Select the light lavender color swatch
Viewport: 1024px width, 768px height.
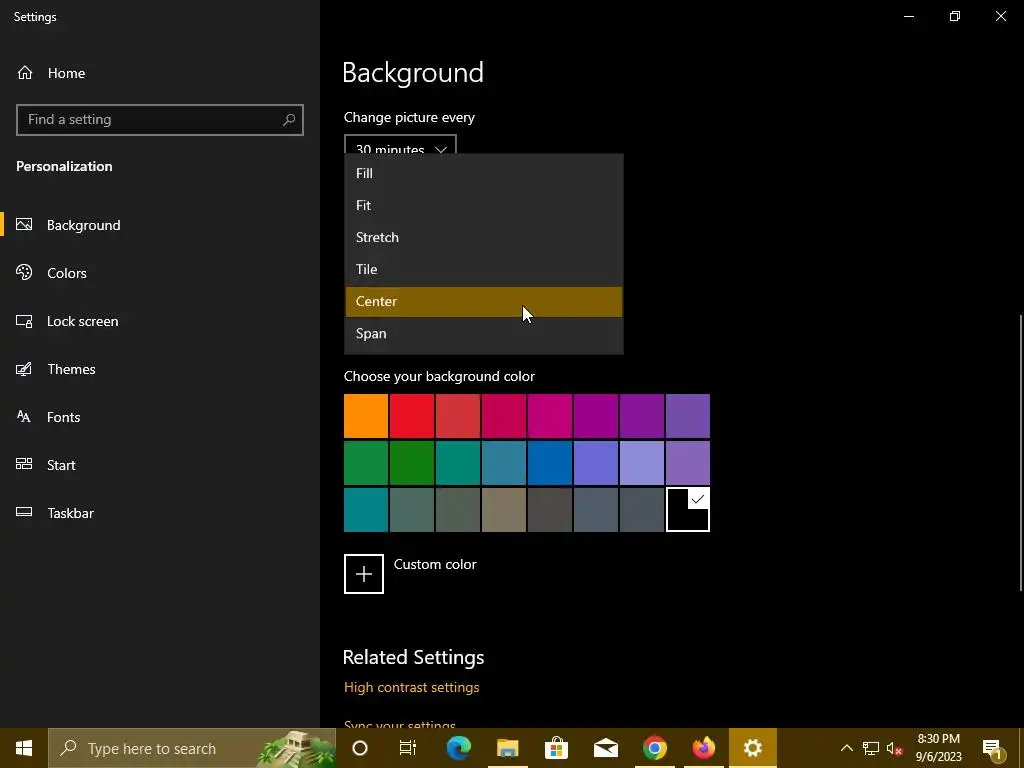(642, 463)
